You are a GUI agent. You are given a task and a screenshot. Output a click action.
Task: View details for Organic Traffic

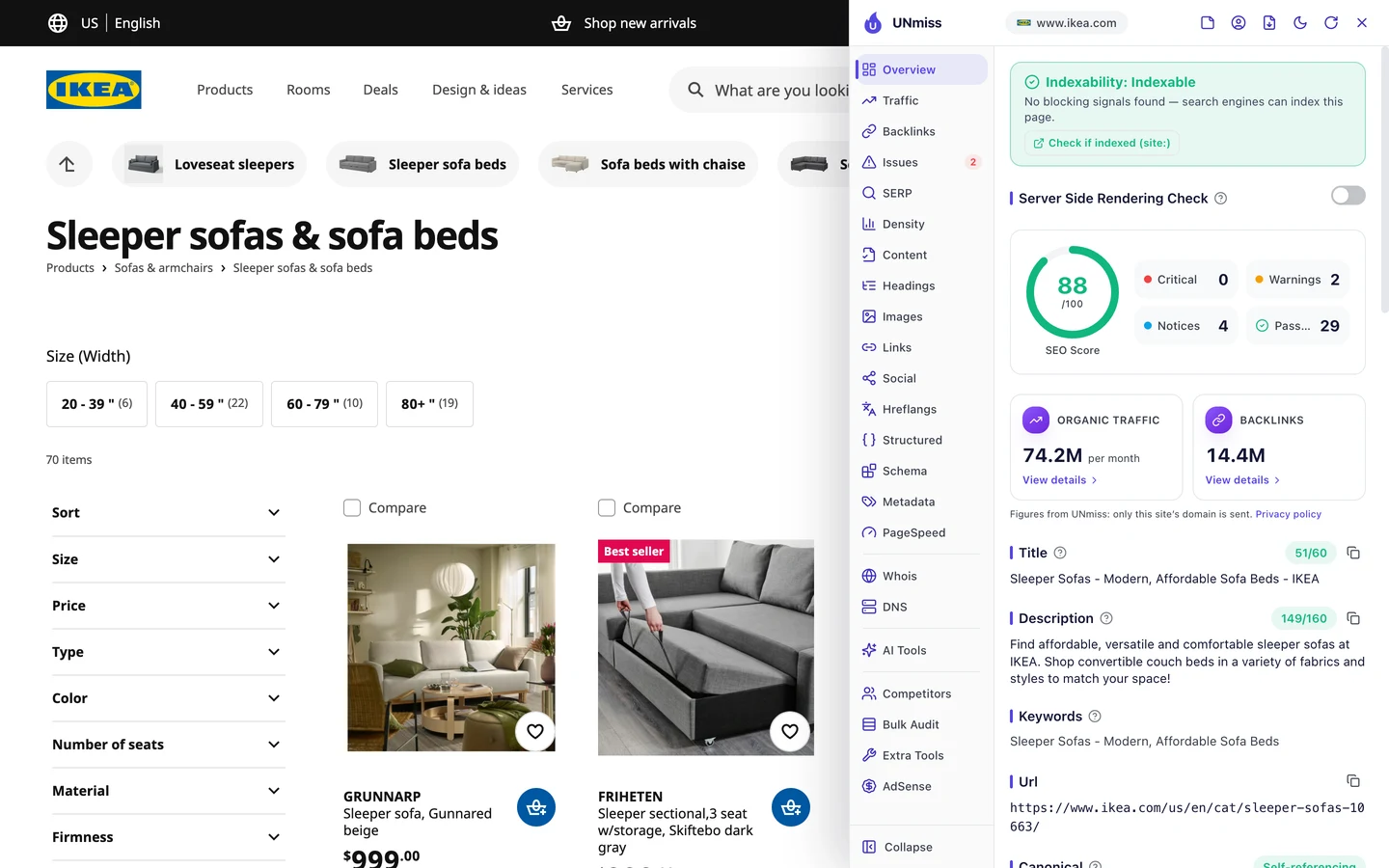[1060, 480]
